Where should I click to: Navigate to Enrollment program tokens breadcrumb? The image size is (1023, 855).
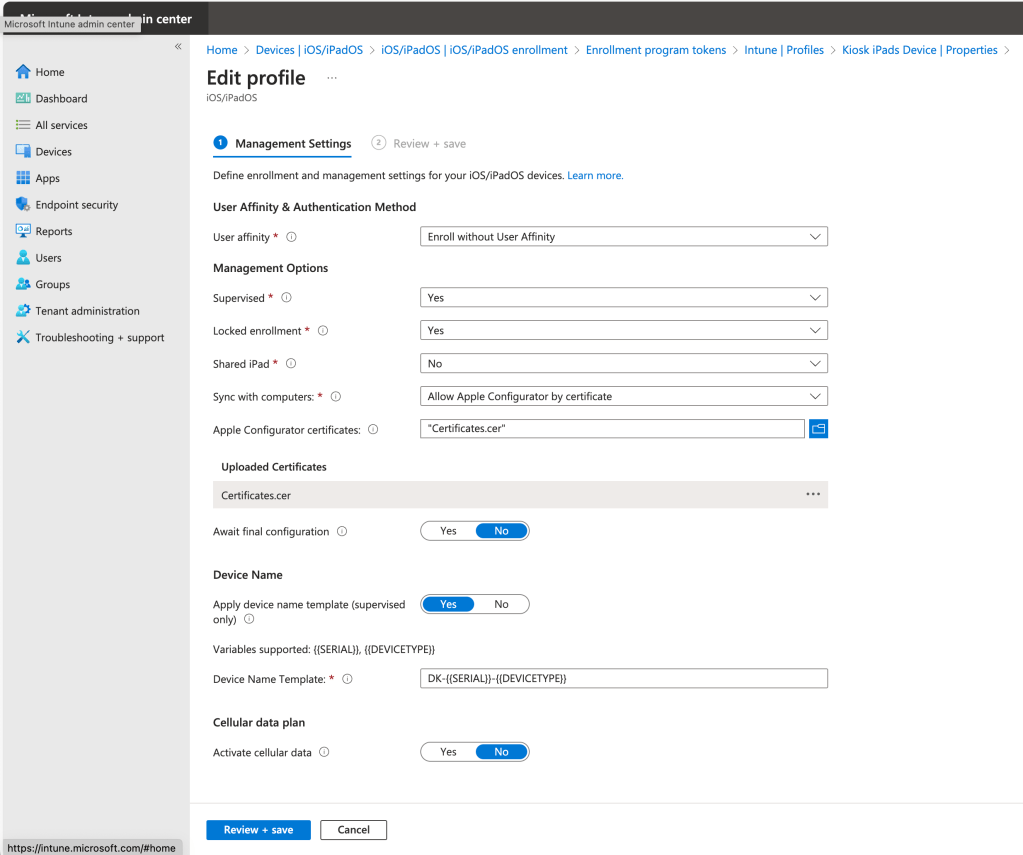[x=656, y=50]
